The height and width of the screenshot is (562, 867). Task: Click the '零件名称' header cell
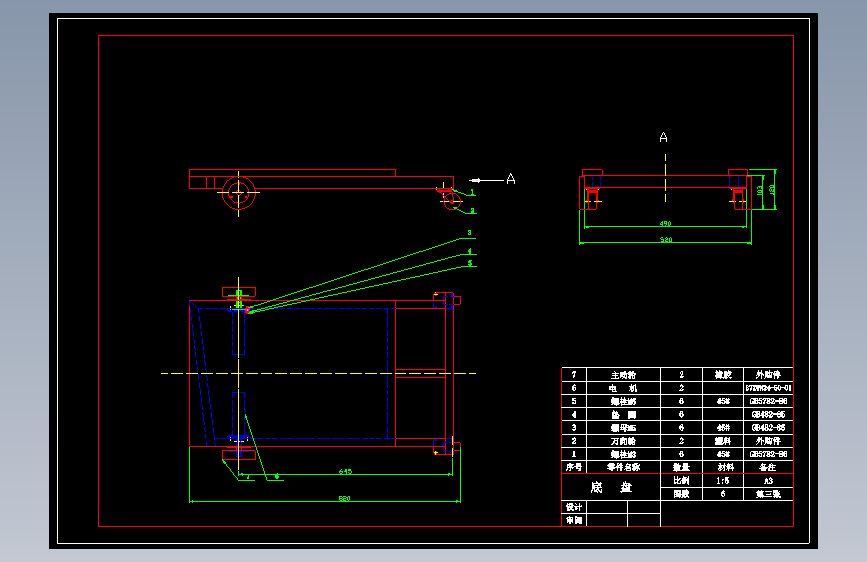(x=623, y=467)
